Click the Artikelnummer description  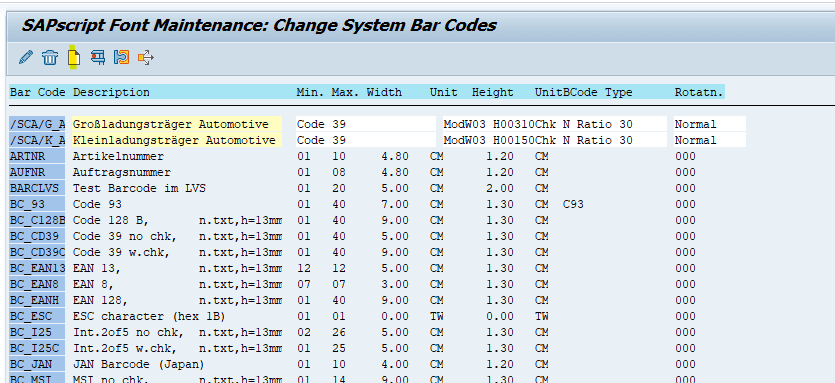coord(118,157)
